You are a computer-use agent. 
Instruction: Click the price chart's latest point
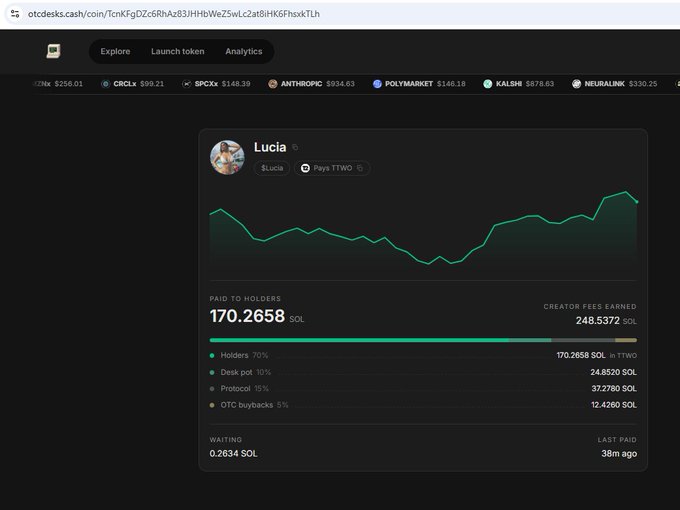[637, 202]
